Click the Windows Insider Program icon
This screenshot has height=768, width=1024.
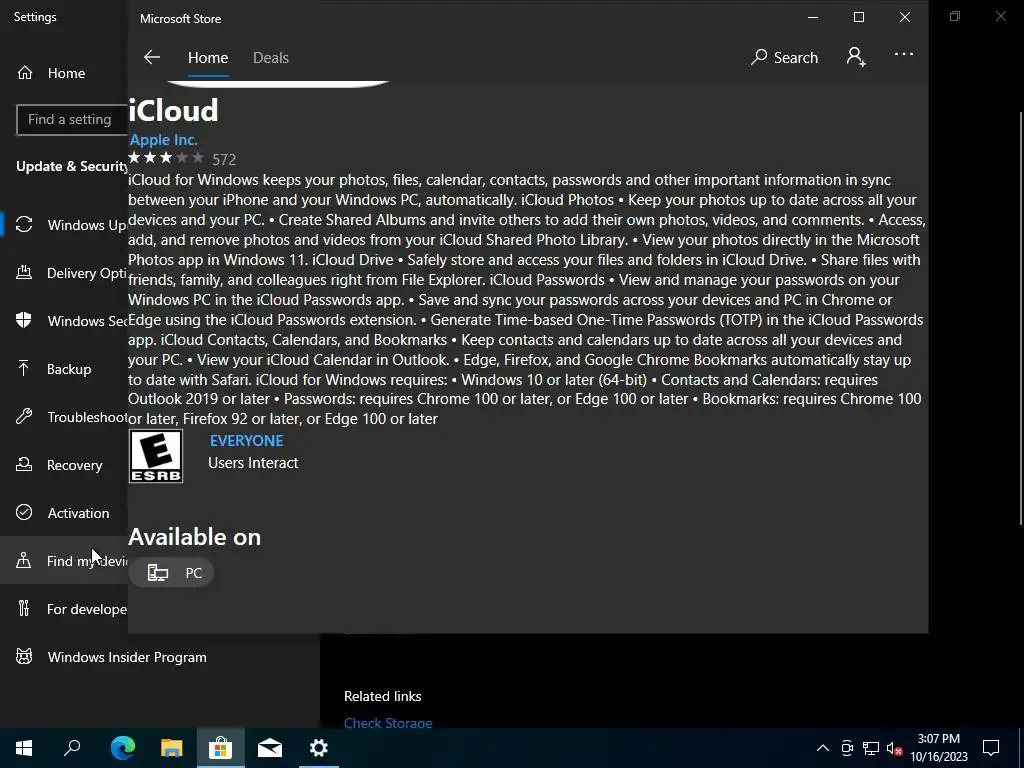(x=24, y=656)
